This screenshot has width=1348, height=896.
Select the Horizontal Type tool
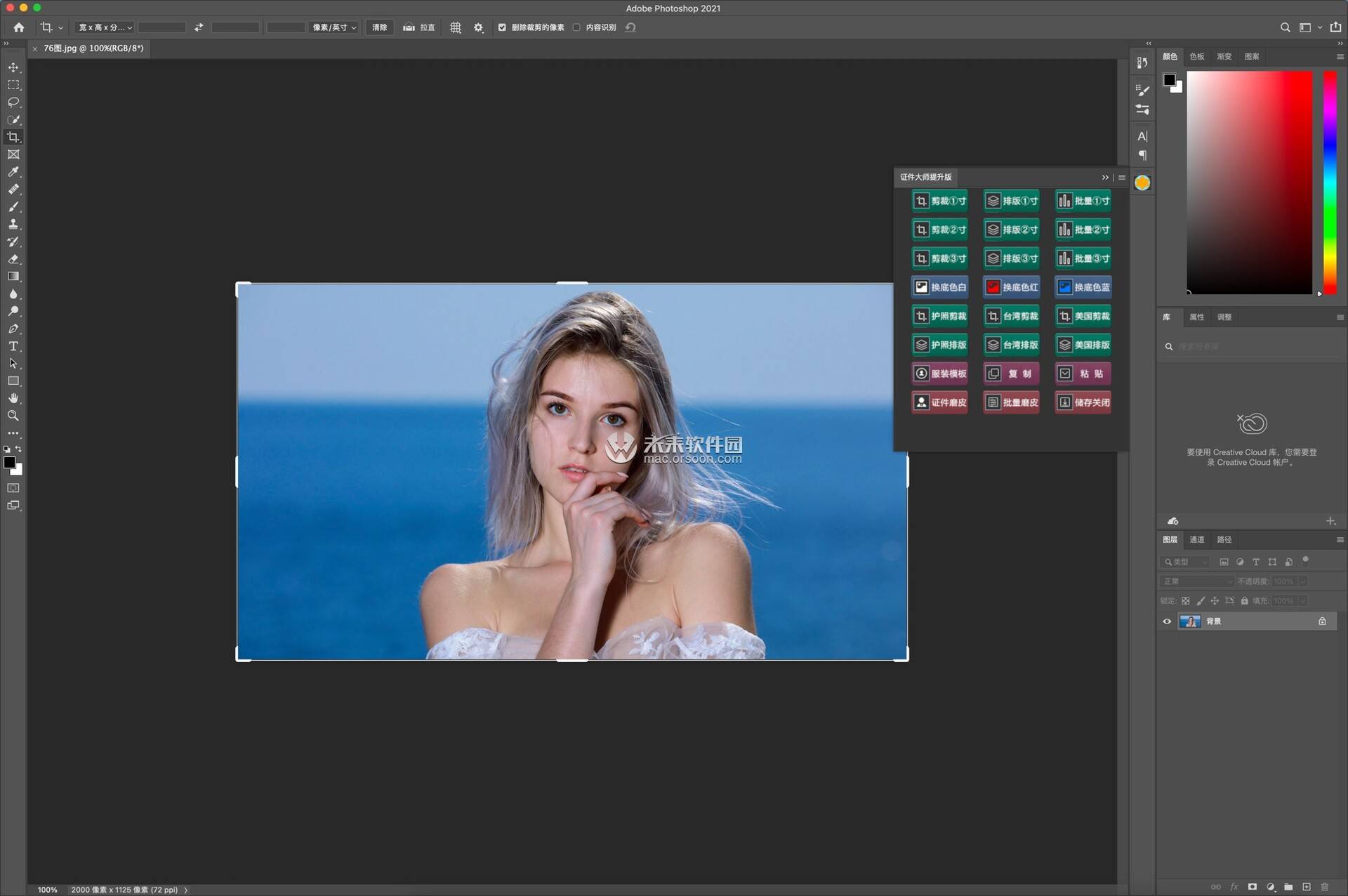point(13,346)
